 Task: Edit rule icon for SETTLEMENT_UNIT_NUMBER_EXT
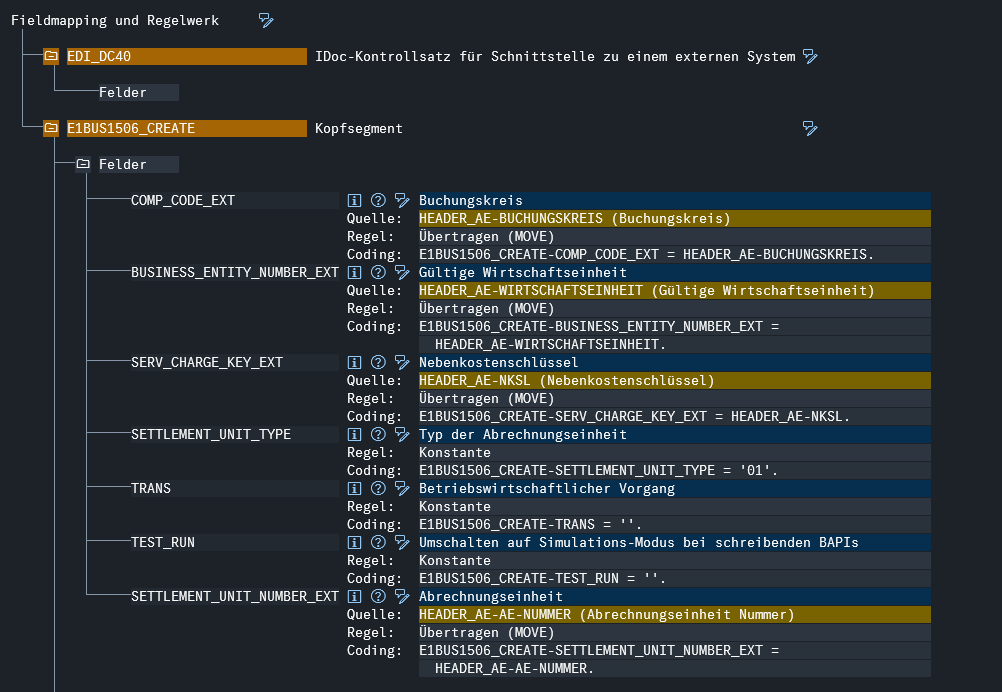(x=401, y=597)
